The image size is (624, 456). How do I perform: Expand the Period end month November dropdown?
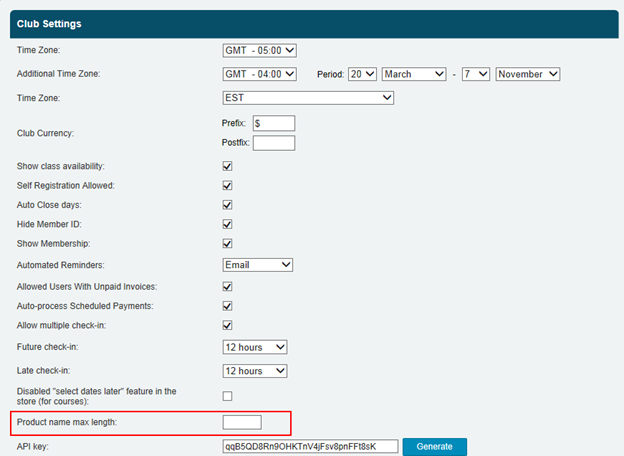point(527,74)
